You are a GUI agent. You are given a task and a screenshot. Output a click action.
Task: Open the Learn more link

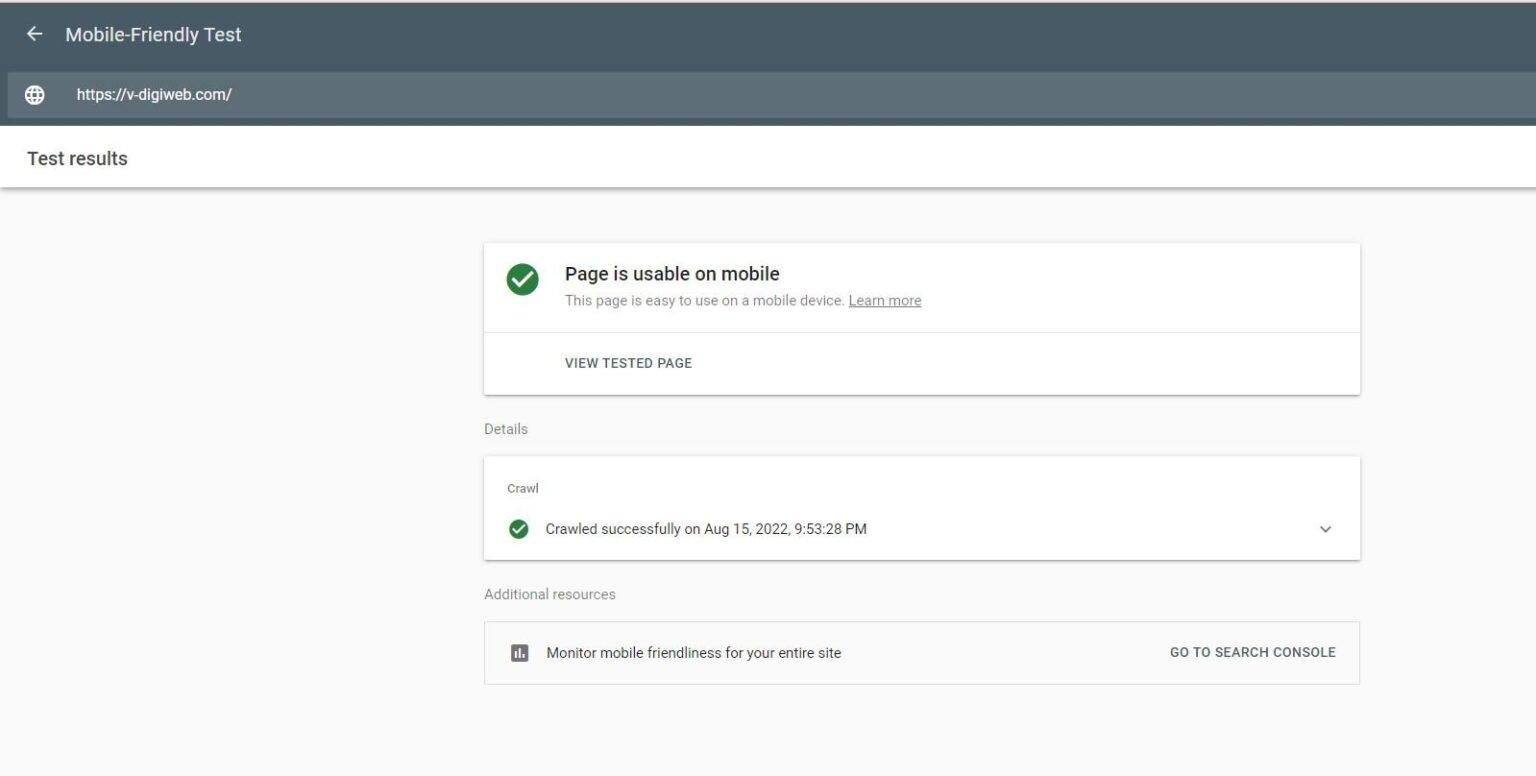click(885, 300)
